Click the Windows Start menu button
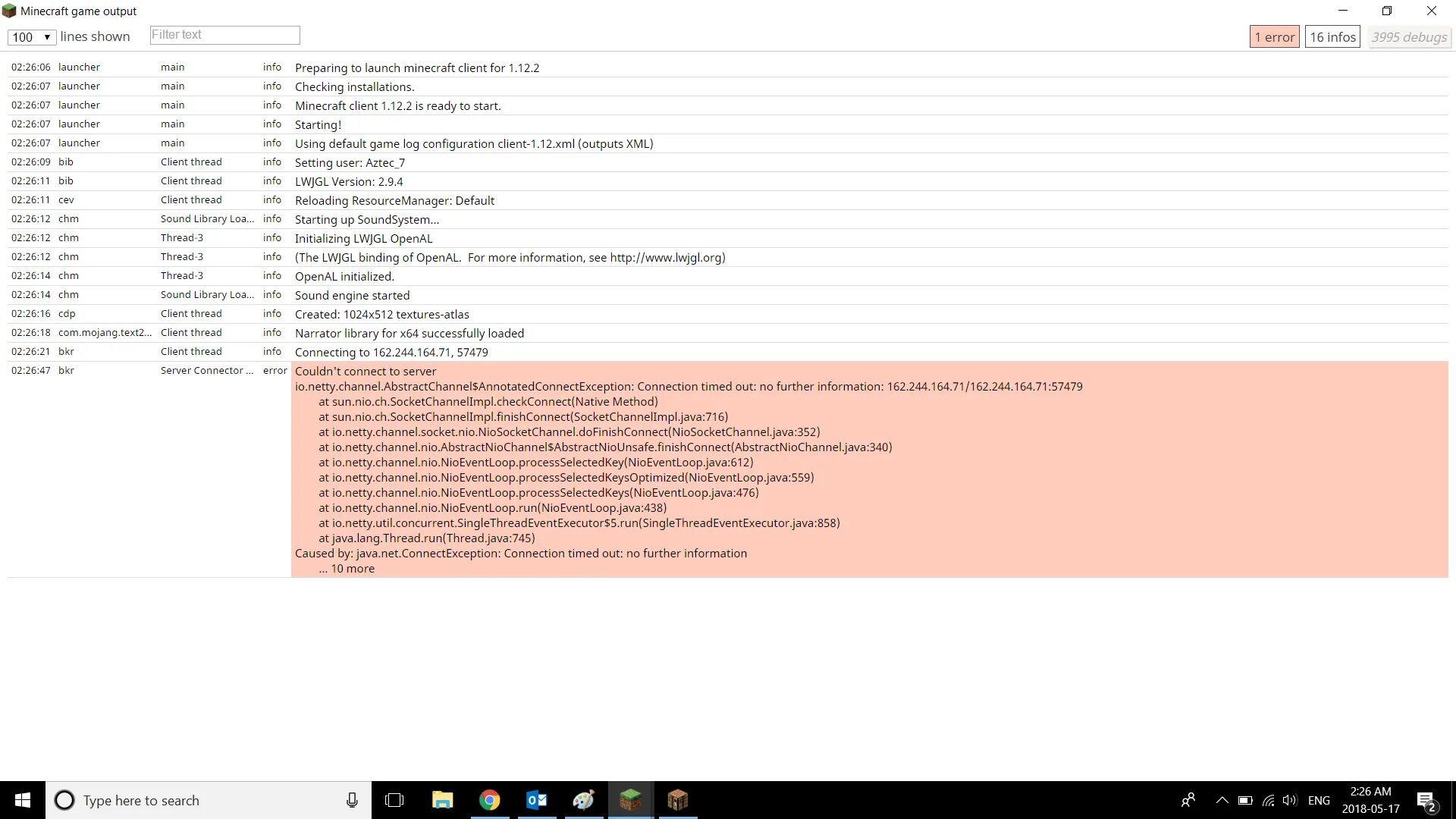1456x819 pixels. coord(22,799)
